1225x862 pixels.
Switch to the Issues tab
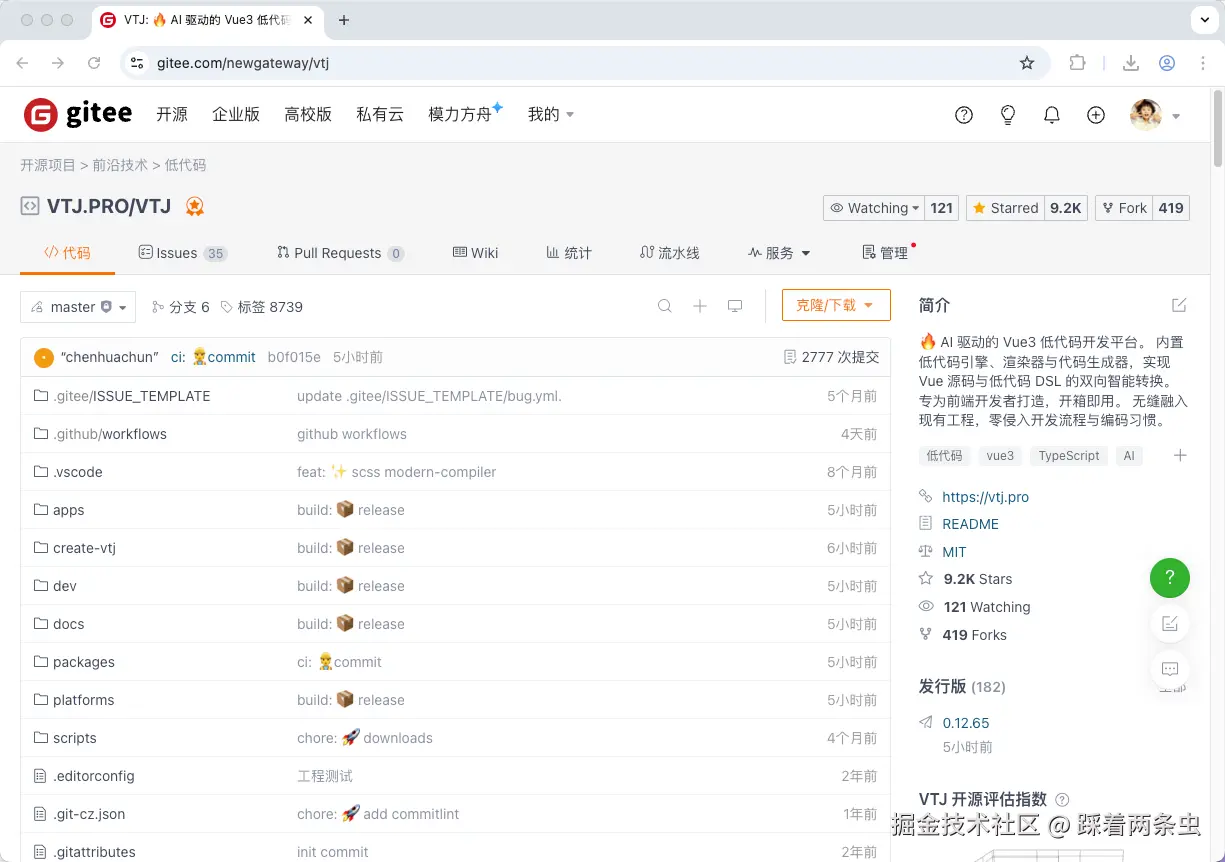tap(183, 253)
